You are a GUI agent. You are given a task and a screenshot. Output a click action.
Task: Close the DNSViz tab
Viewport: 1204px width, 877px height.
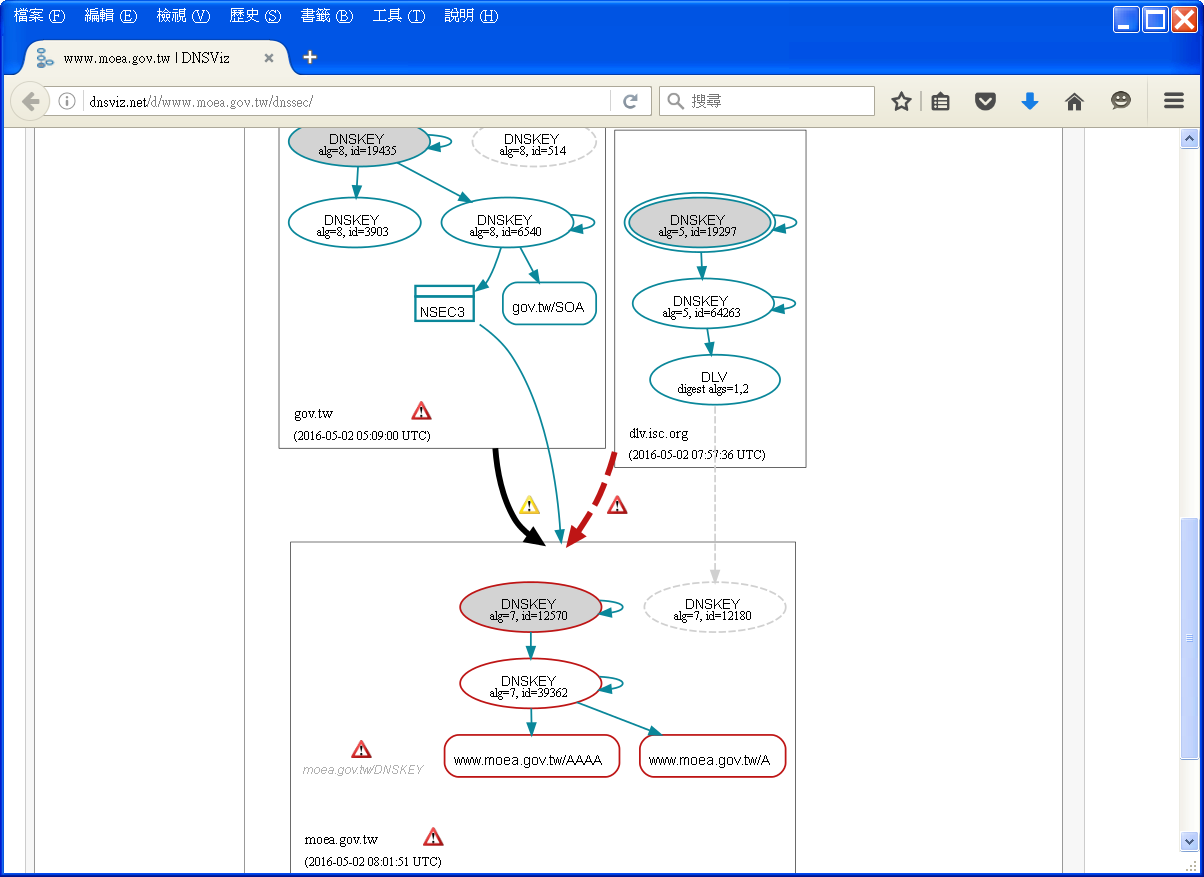coord(268,58)
